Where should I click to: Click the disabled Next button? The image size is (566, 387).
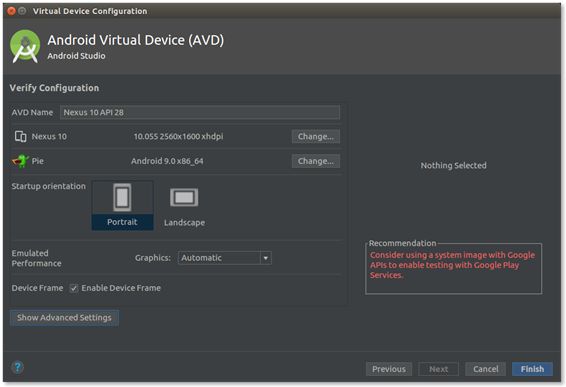[438, 369]
